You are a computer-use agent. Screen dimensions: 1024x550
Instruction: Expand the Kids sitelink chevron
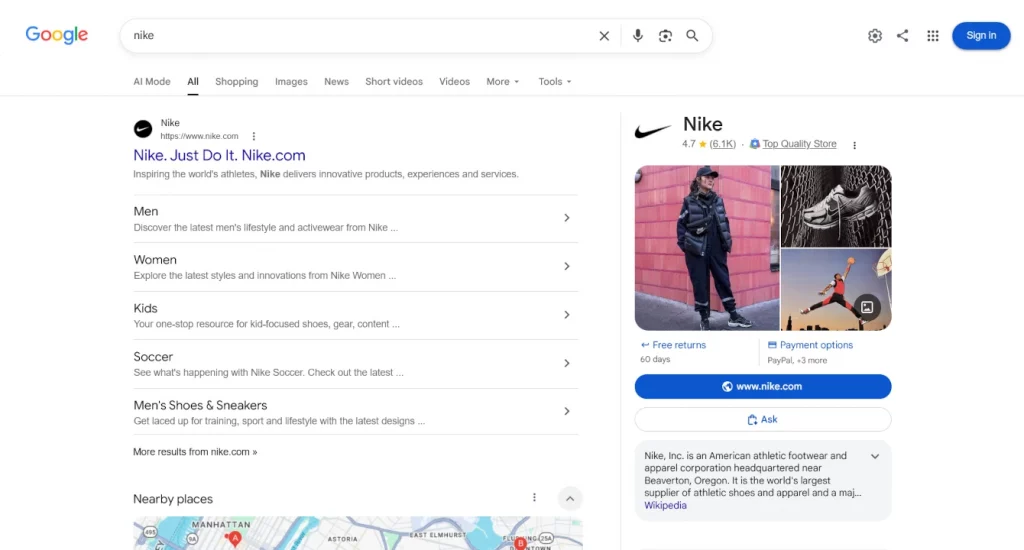pyautogui.click(x=567, y=315)
